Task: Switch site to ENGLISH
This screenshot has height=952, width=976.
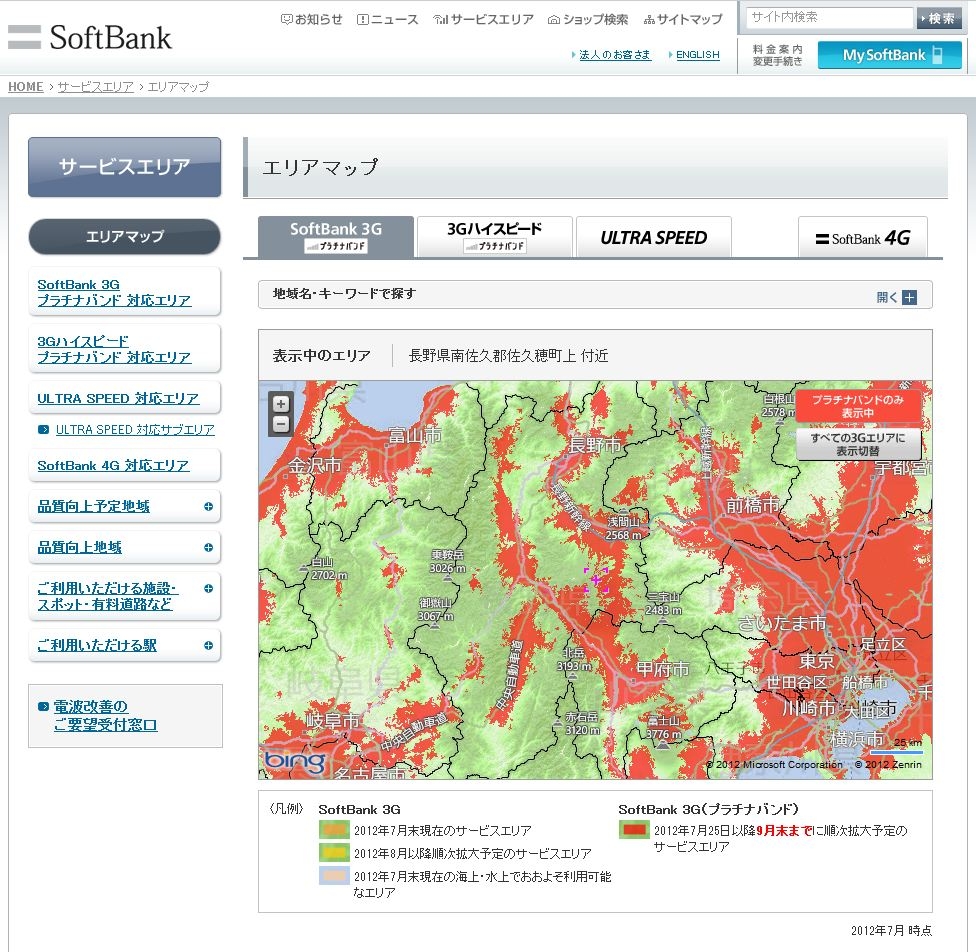Action: [x=698, y=55]
